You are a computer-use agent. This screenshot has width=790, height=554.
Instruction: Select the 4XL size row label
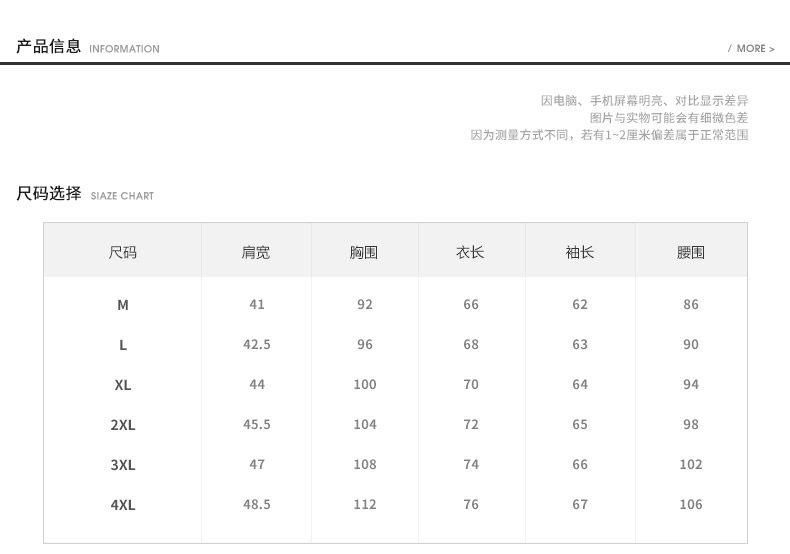(123, 505)
